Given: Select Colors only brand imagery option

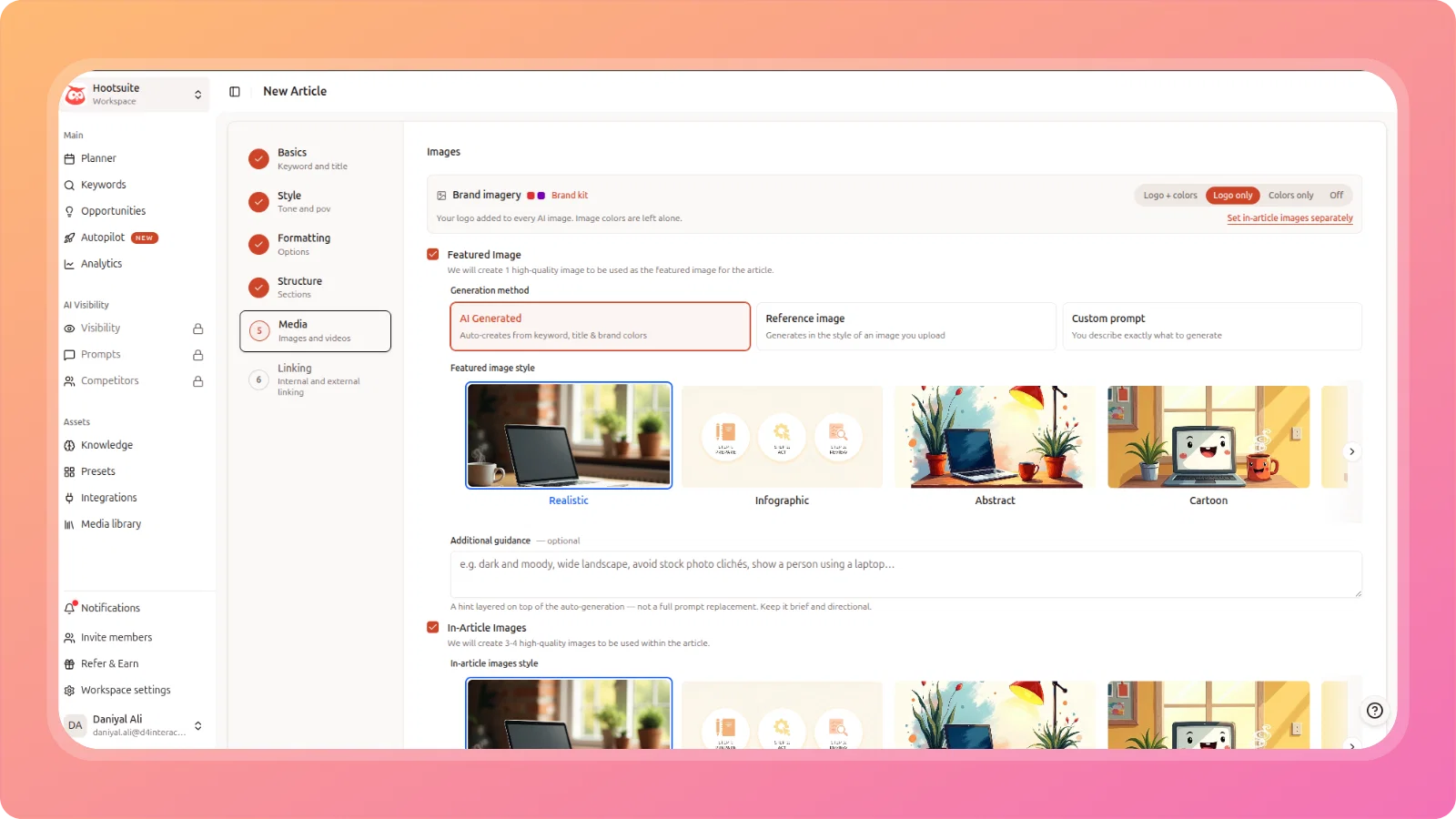Looking at the screenshot, I should point(1290,196).
